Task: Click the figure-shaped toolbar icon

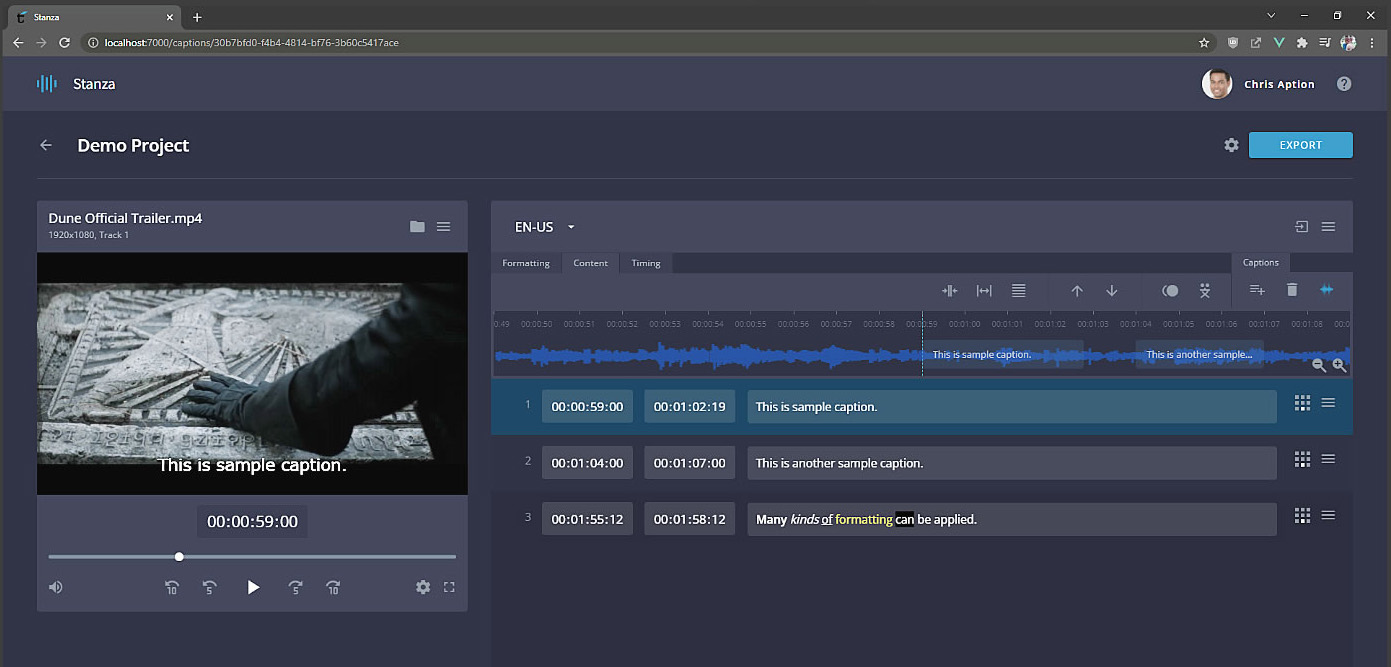Action: [x=1205, y=291]
